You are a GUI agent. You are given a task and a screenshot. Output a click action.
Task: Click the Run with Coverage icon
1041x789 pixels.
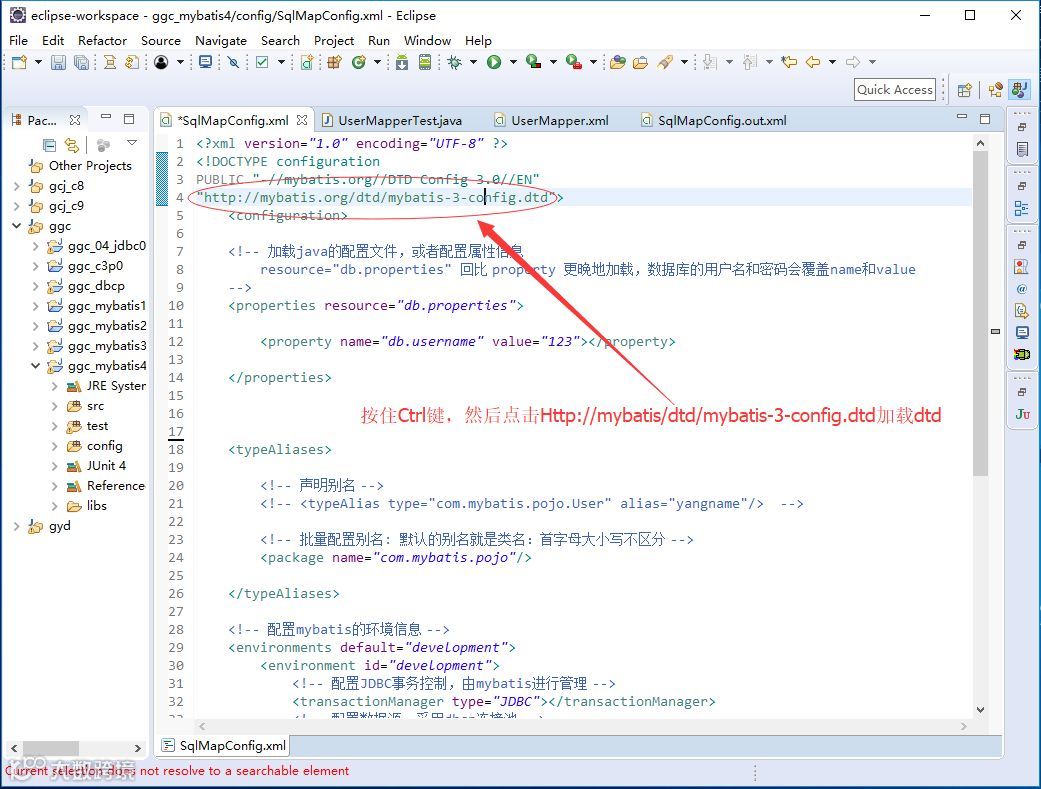click(x=533, y=62)
